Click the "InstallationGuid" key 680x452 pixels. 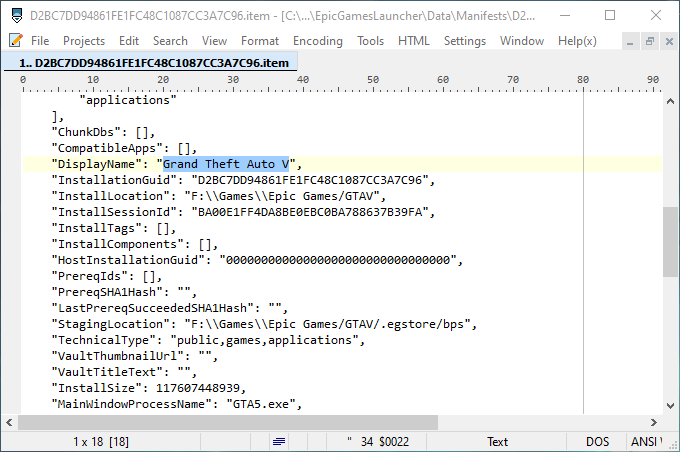coord(114,180)
